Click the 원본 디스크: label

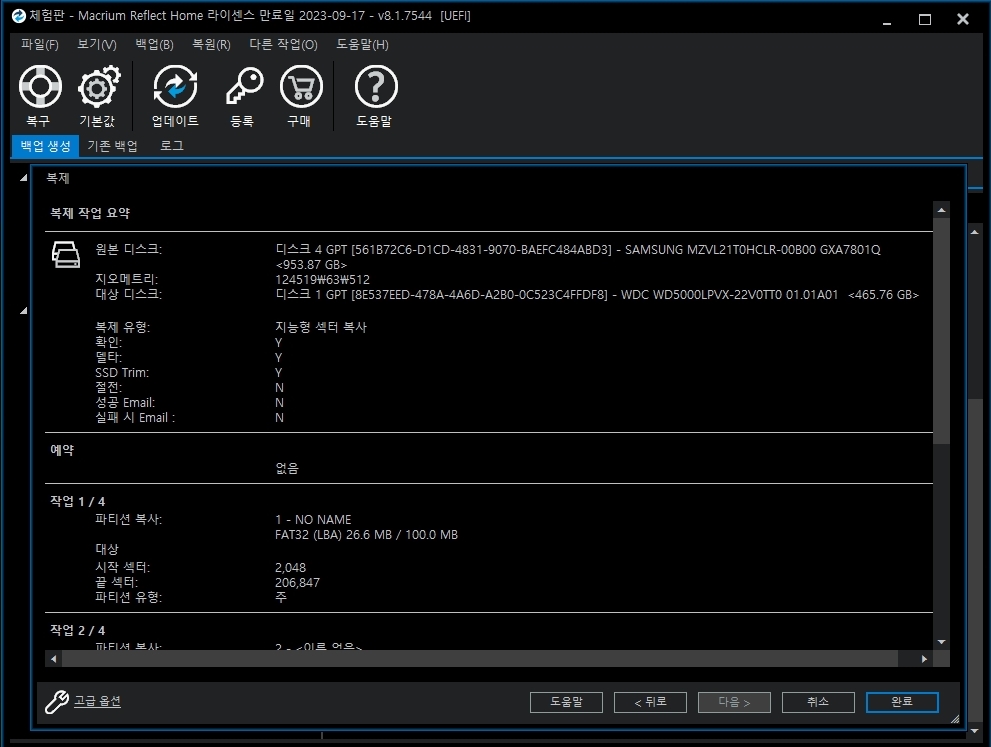pyautogui.click(x=128, y=249)
